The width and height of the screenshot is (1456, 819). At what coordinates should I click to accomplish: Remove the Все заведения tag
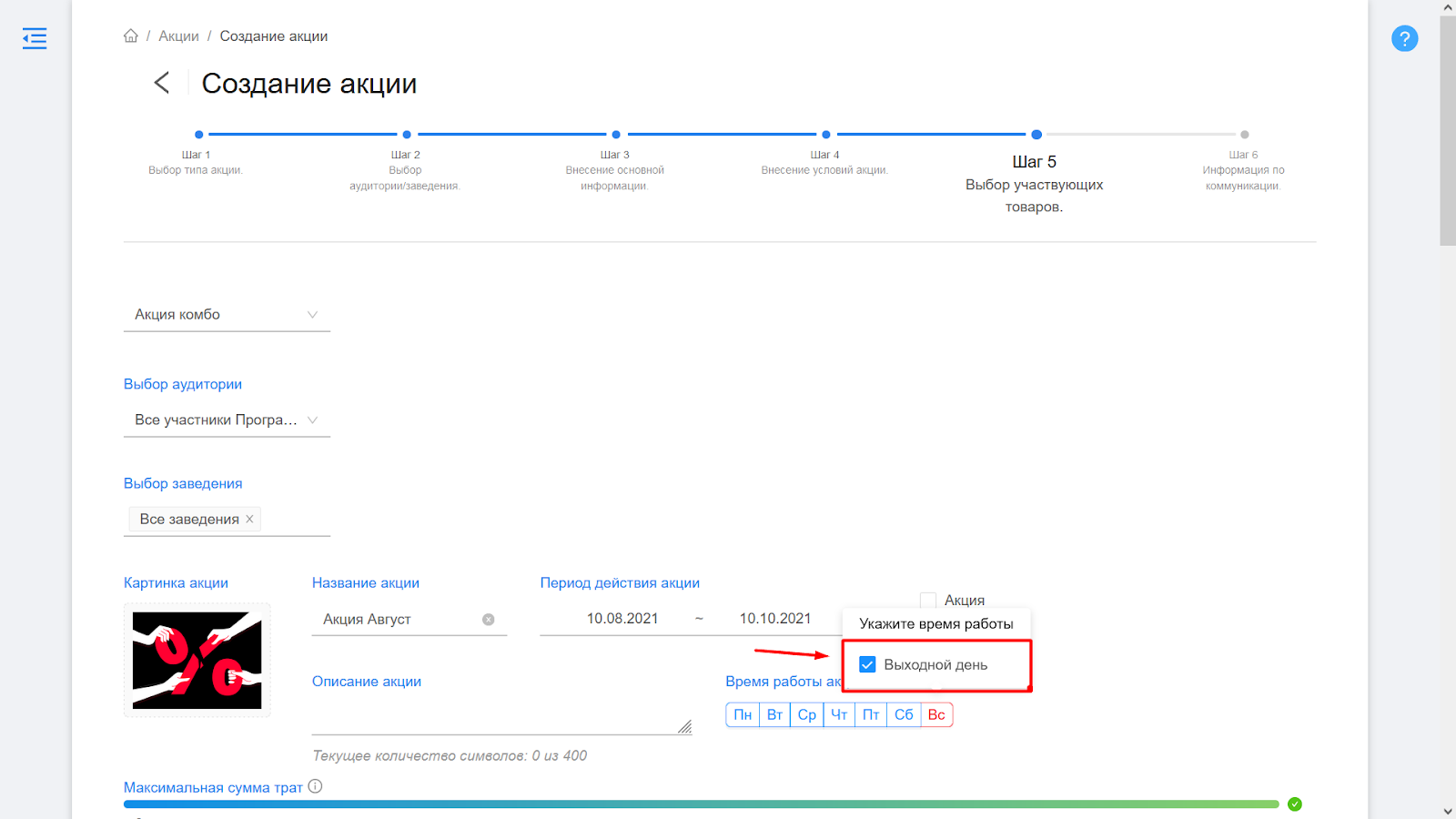click(249, 519)
